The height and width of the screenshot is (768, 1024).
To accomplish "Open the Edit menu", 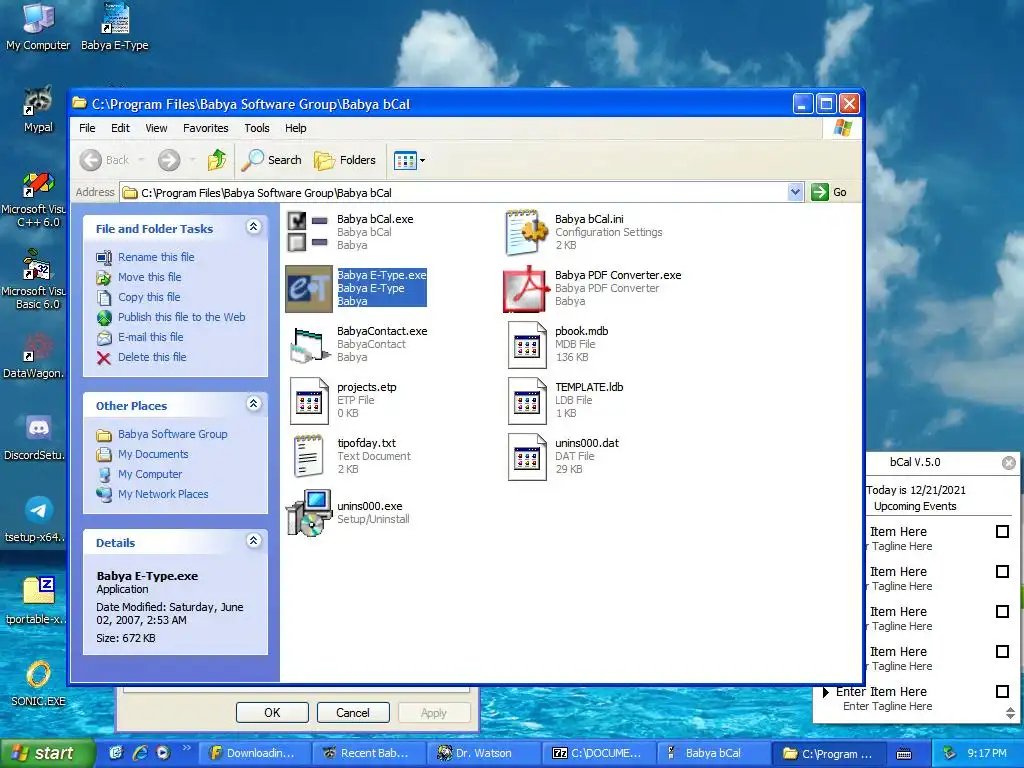I will click(x=120, y=128).
